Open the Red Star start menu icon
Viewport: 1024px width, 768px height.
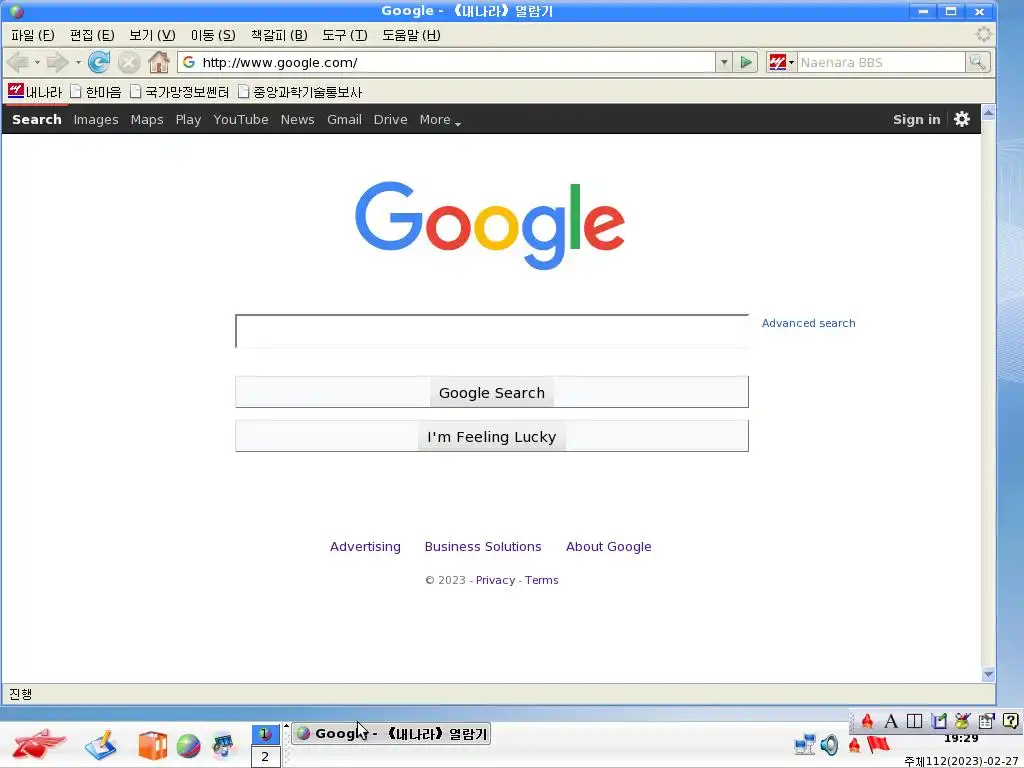pyautogui.click(x=39, y=743)
